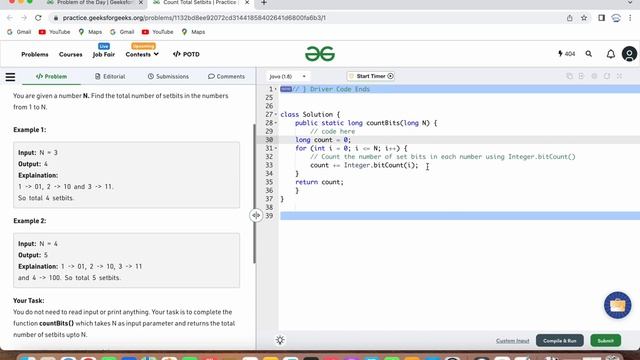Switch to the Editorial tab

110,76
